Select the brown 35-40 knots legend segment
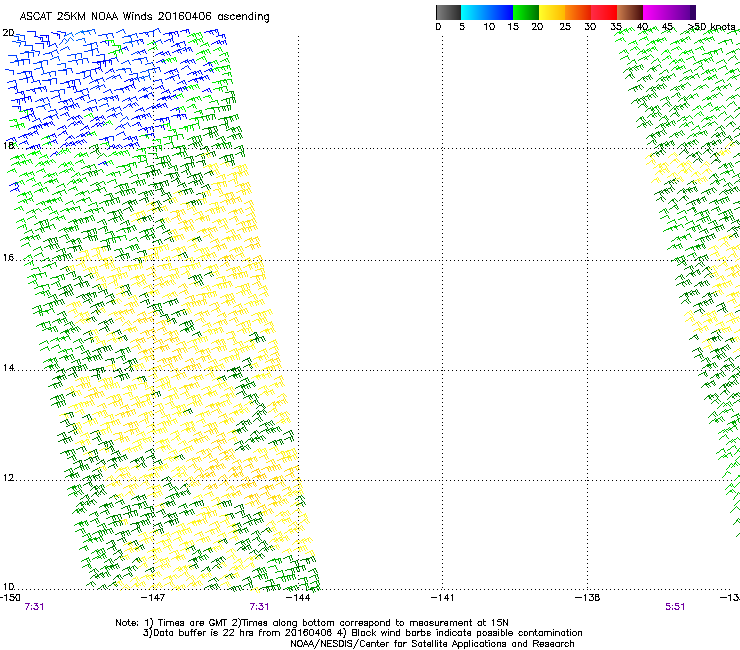The height and width of the screenshot is (650, 740). point(630,12)
